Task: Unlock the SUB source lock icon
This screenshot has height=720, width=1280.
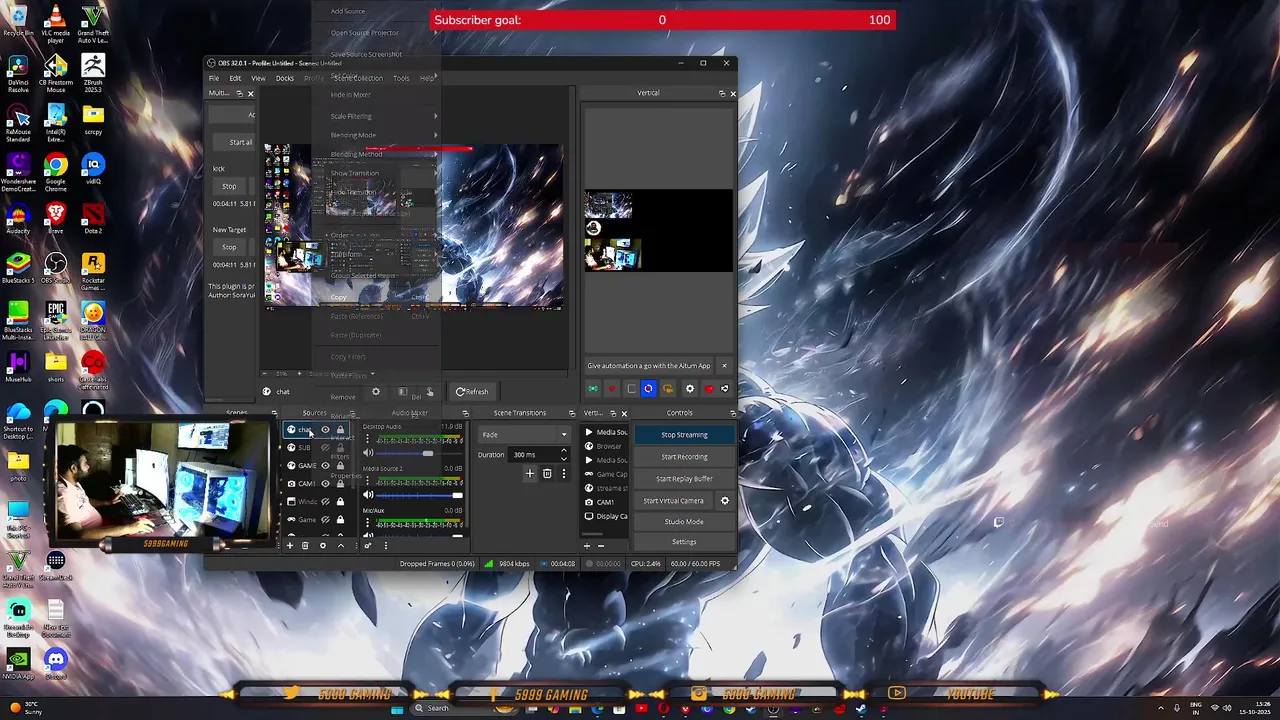Action: coord(340,448)
